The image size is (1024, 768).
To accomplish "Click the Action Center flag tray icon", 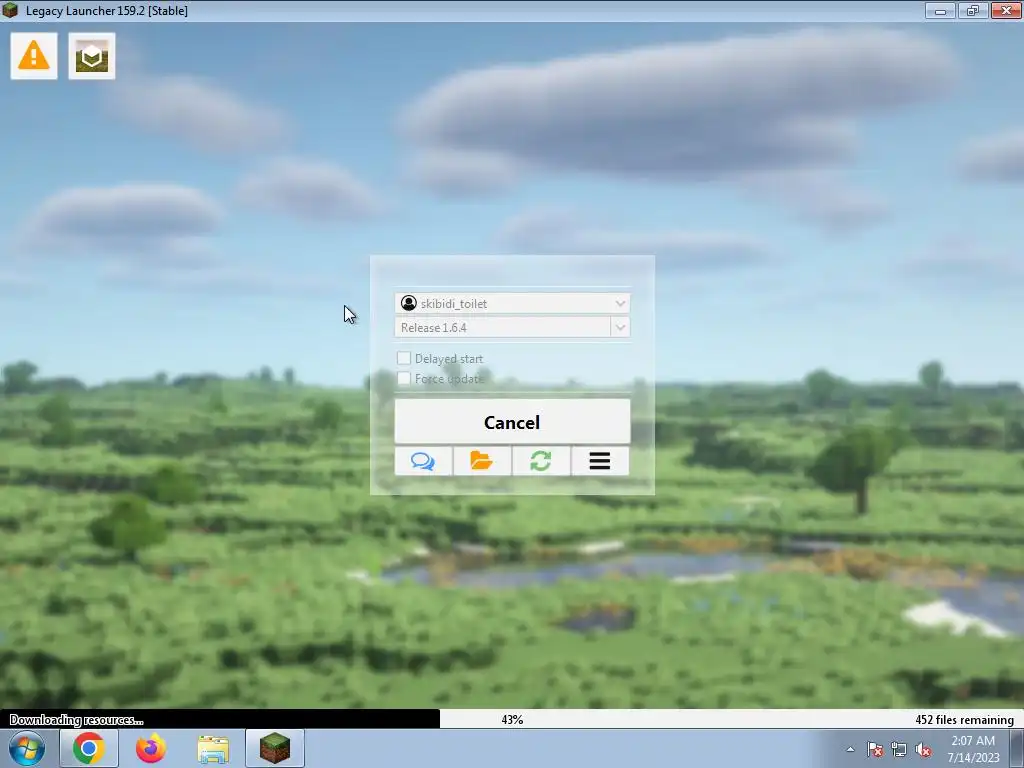I will click(x=875, y=750).
